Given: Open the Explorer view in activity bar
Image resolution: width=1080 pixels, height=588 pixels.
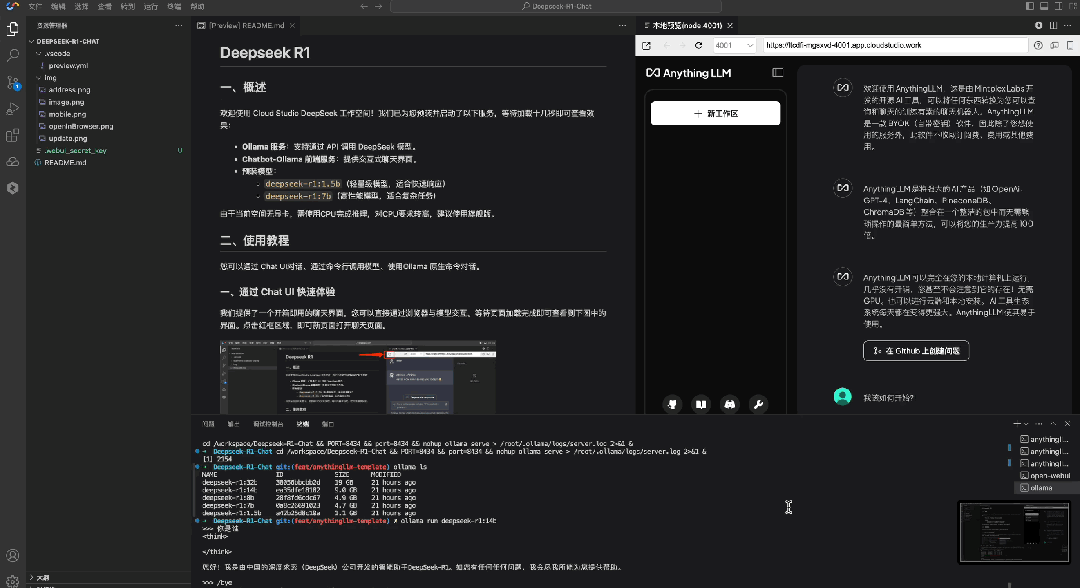Looking at the screenshot, I should coord(12,29).
